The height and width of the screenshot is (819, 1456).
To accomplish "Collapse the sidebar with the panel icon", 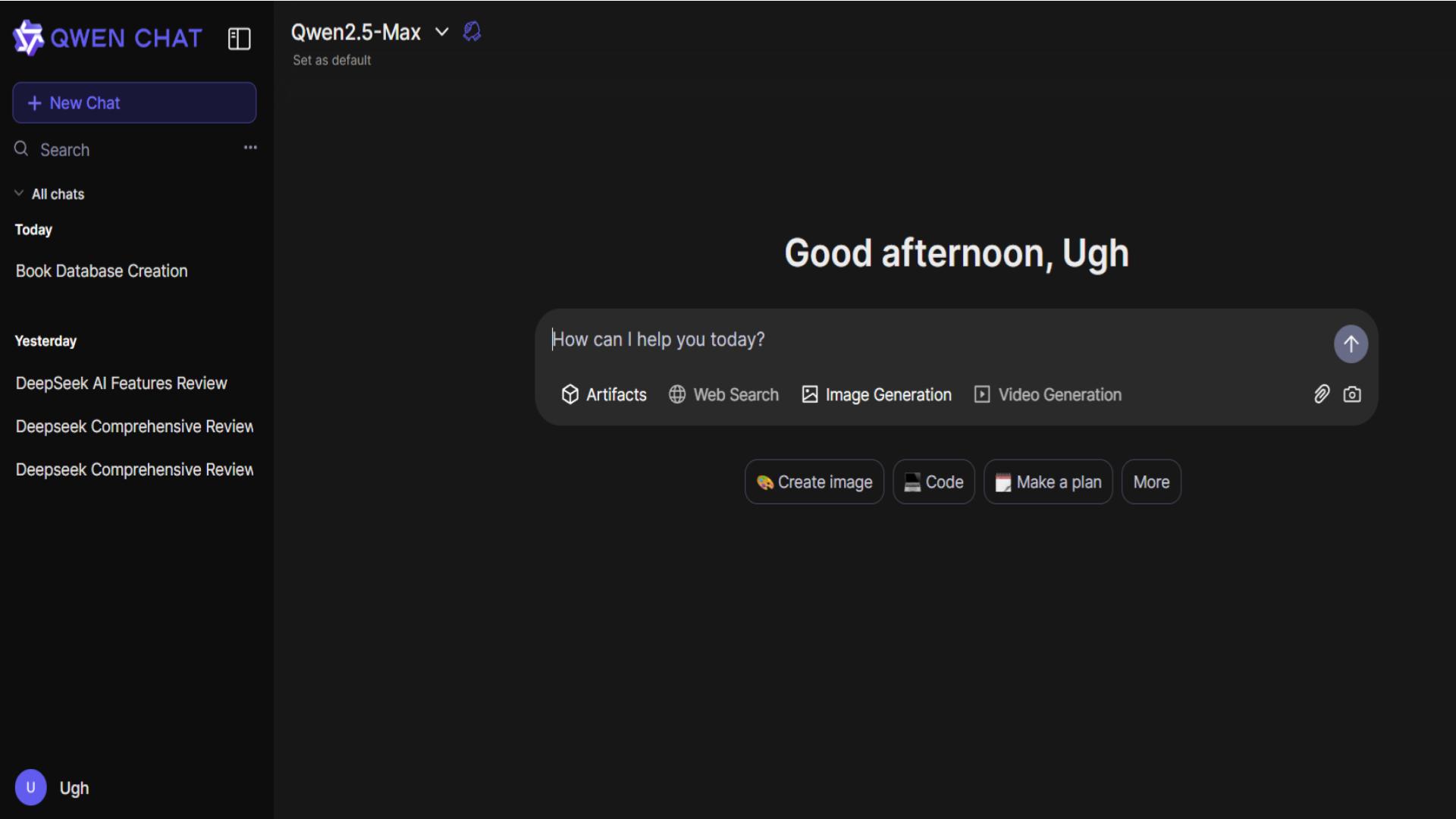I will tap(239, 39).
